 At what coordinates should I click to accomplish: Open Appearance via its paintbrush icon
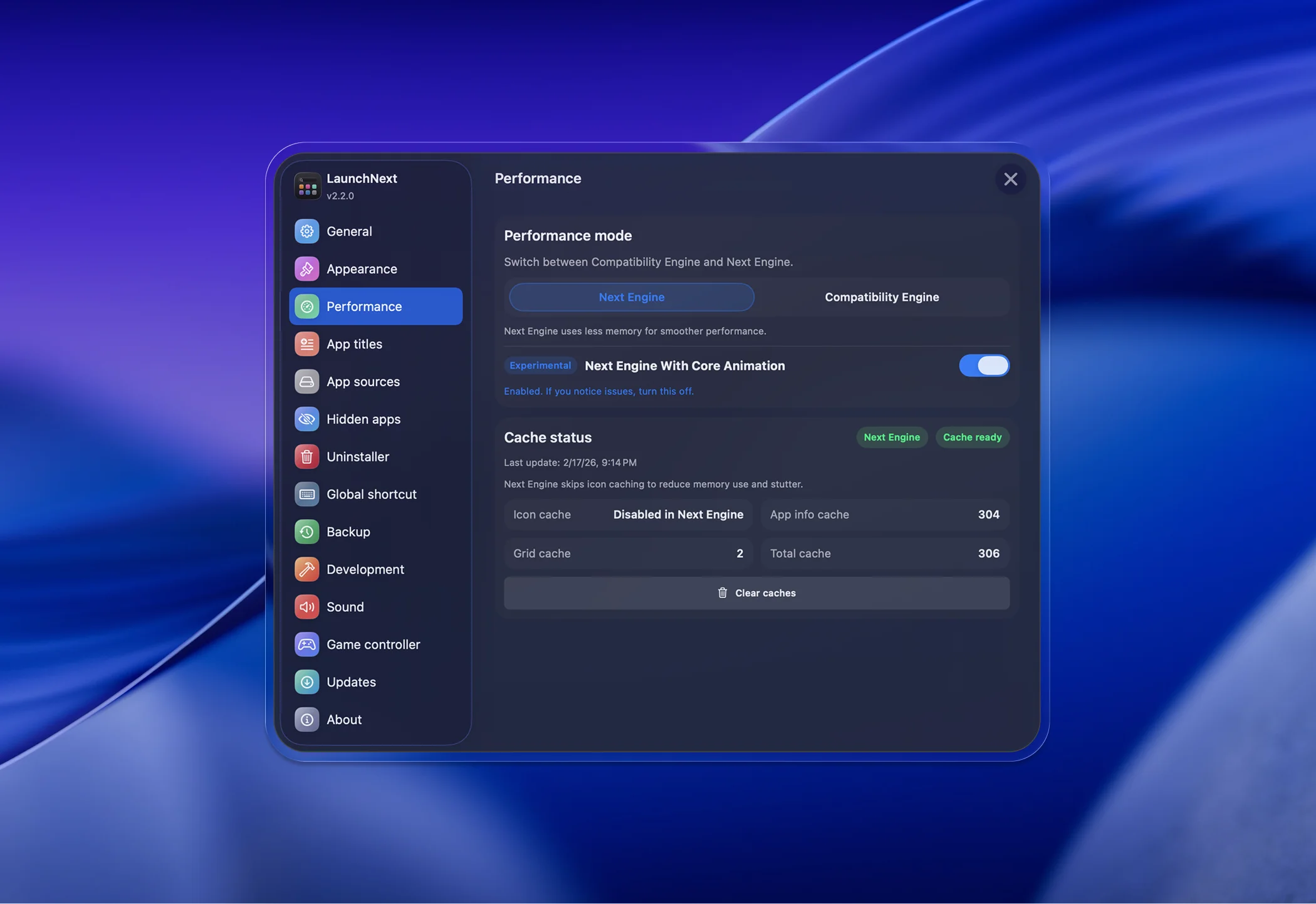pyautogui.click(x=306, y=269)
